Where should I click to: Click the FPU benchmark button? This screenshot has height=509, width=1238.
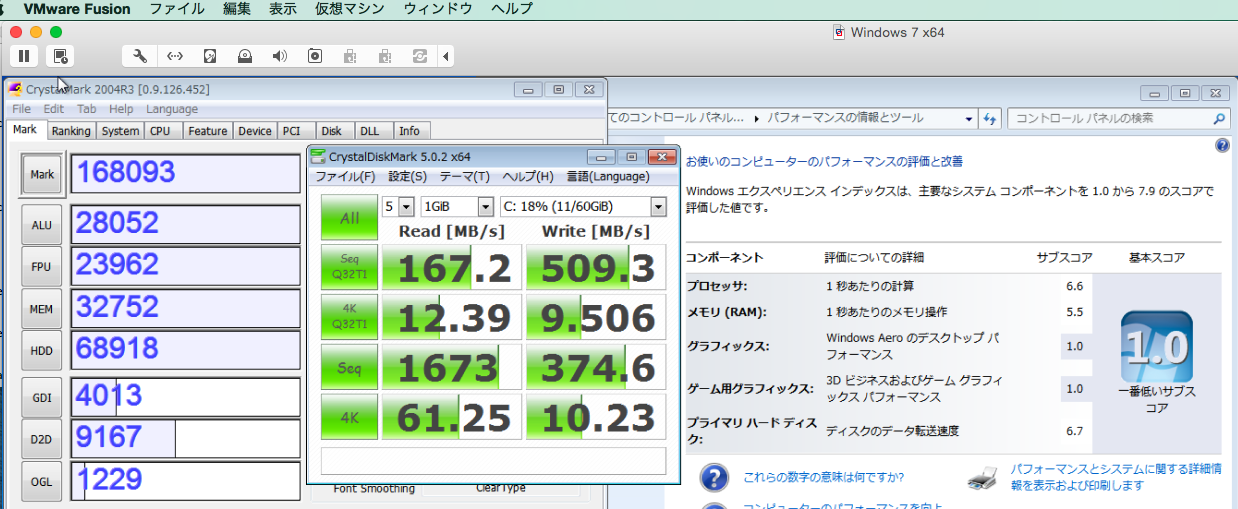[x=42, y=267]
